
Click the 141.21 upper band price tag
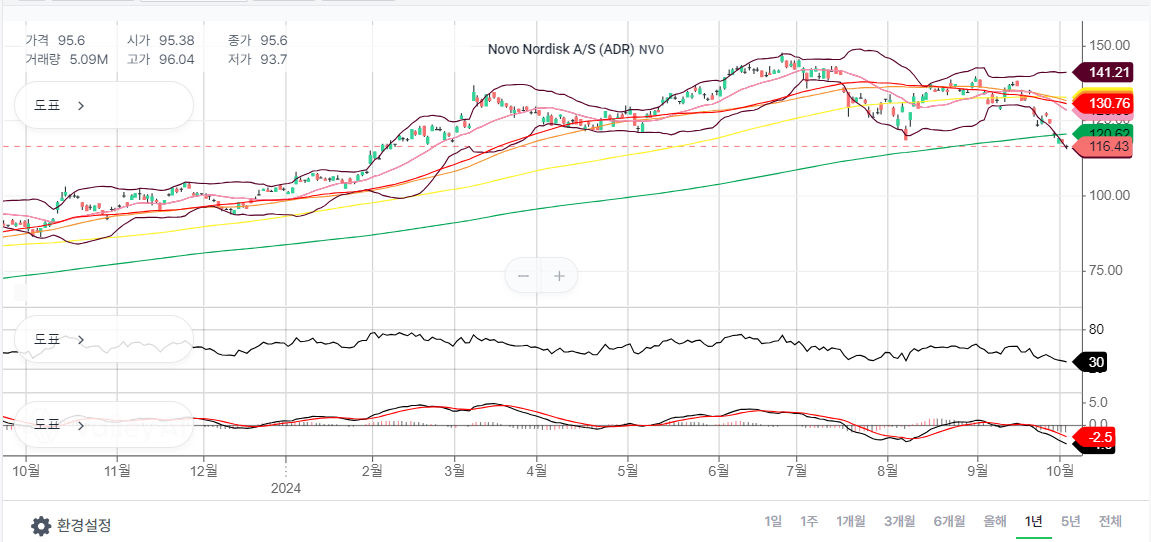coord(1108,72)
